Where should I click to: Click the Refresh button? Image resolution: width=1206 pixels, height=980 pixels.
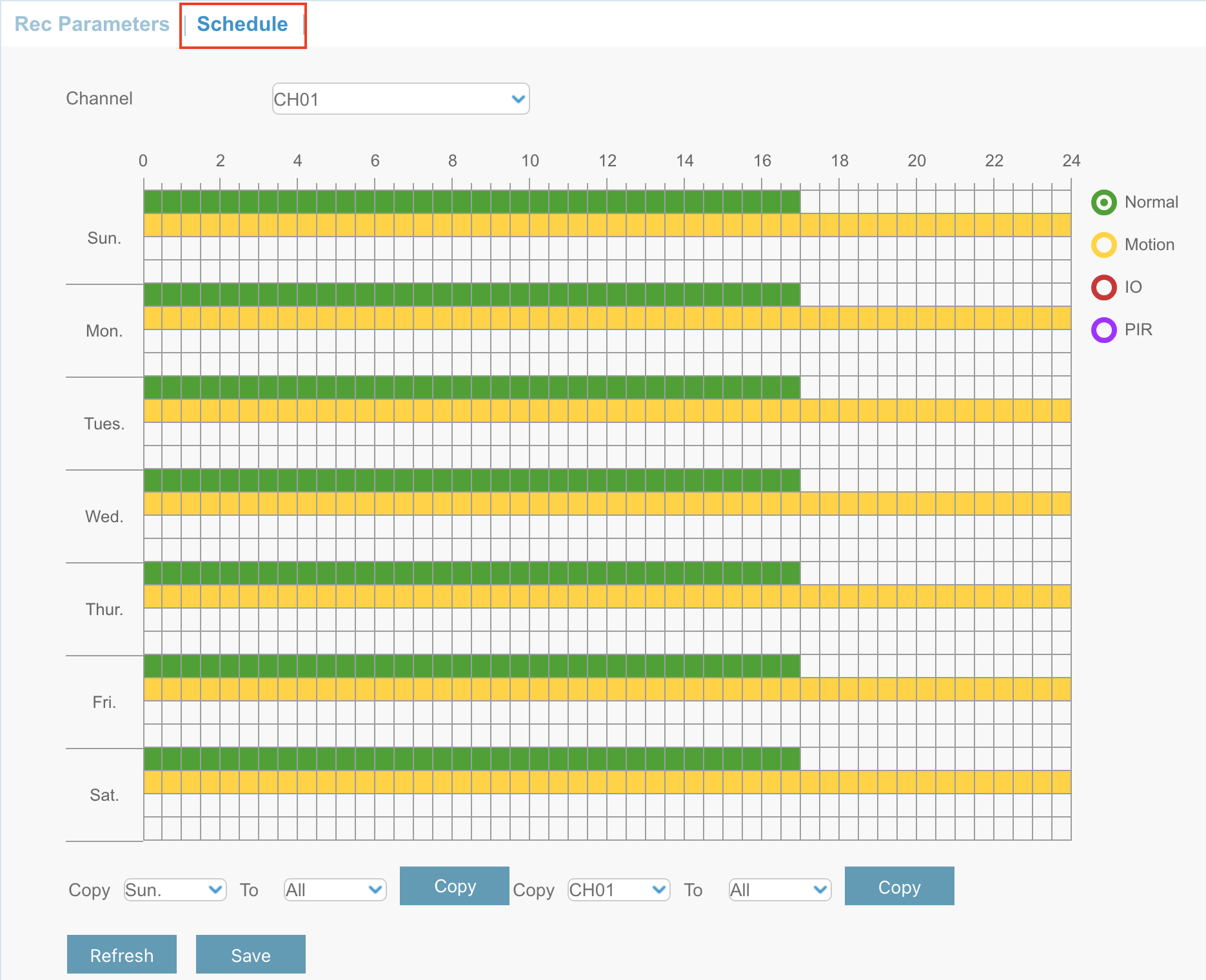coord(122,955)
